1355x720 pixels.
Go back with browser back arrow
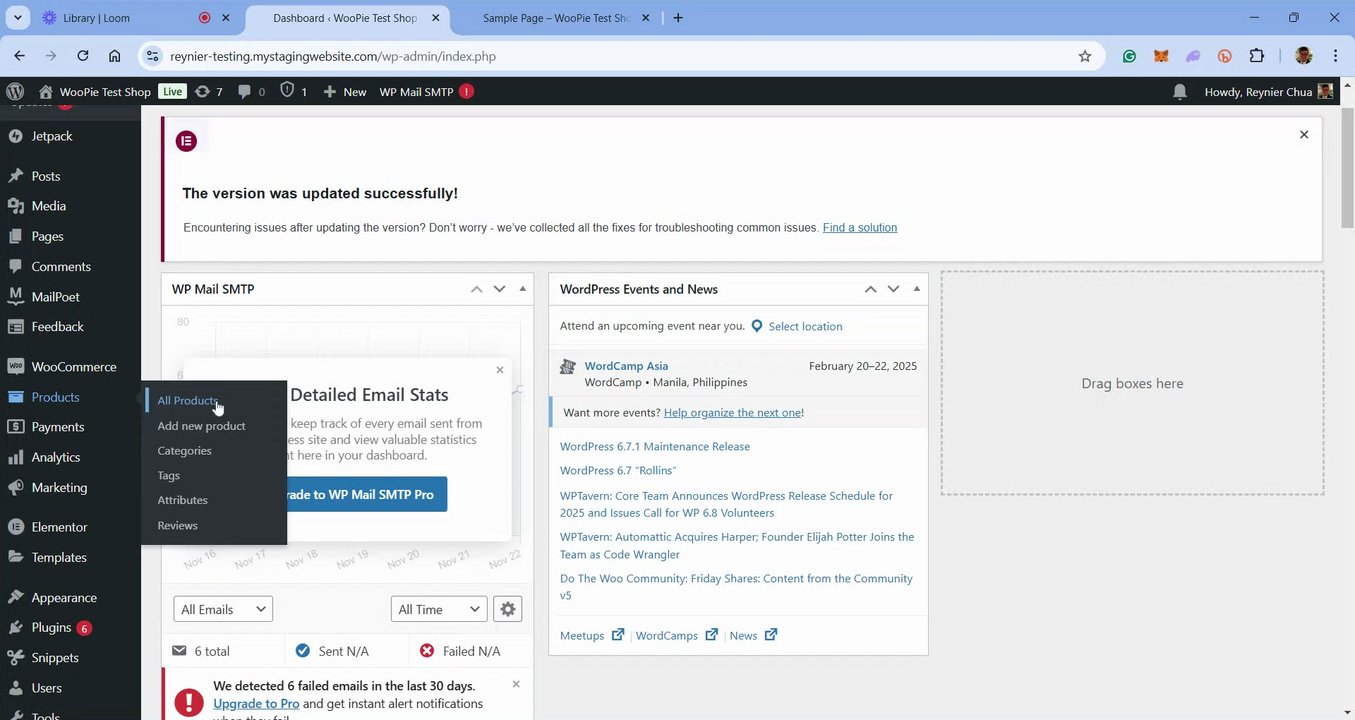tap(19, 56)
